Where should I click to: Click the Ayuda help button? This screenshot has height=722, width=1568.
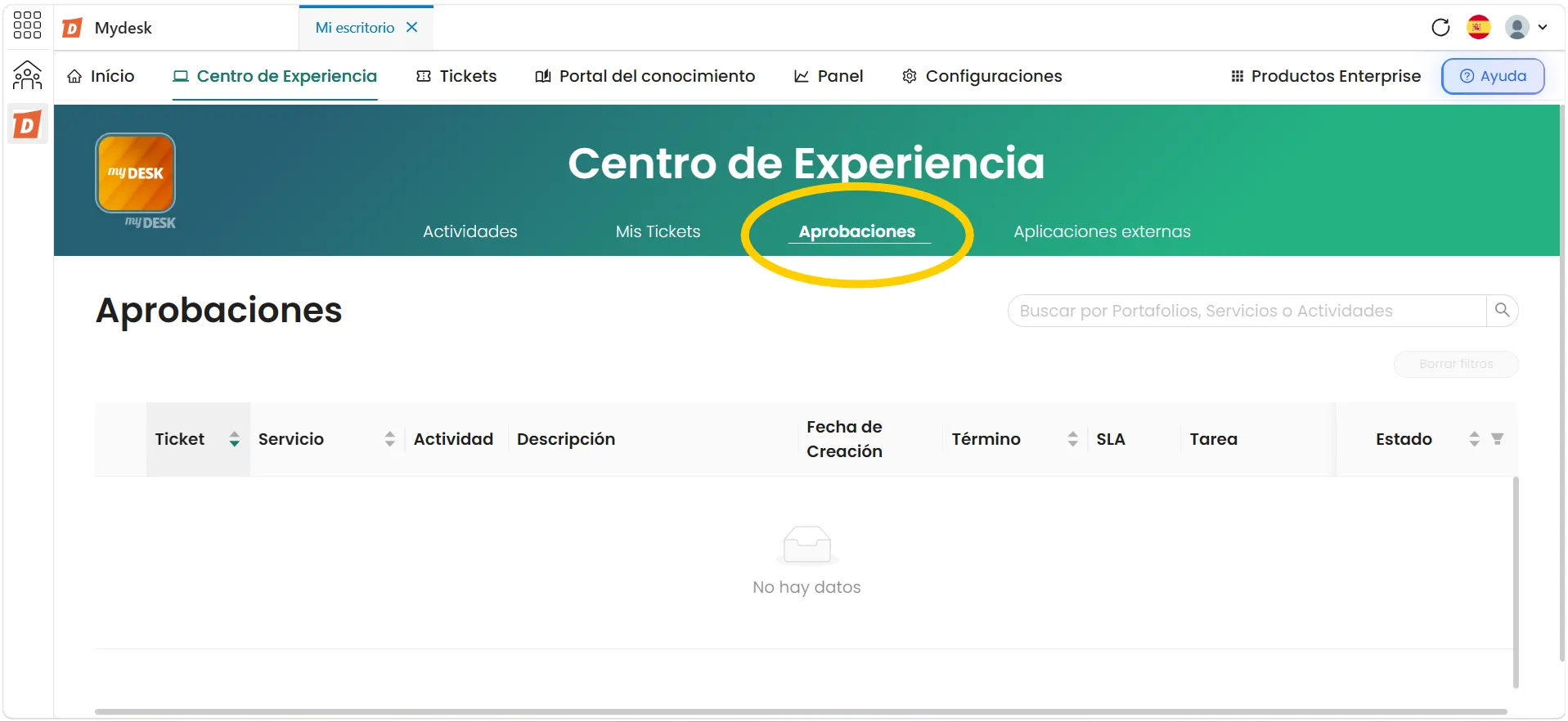[1493, 76]
